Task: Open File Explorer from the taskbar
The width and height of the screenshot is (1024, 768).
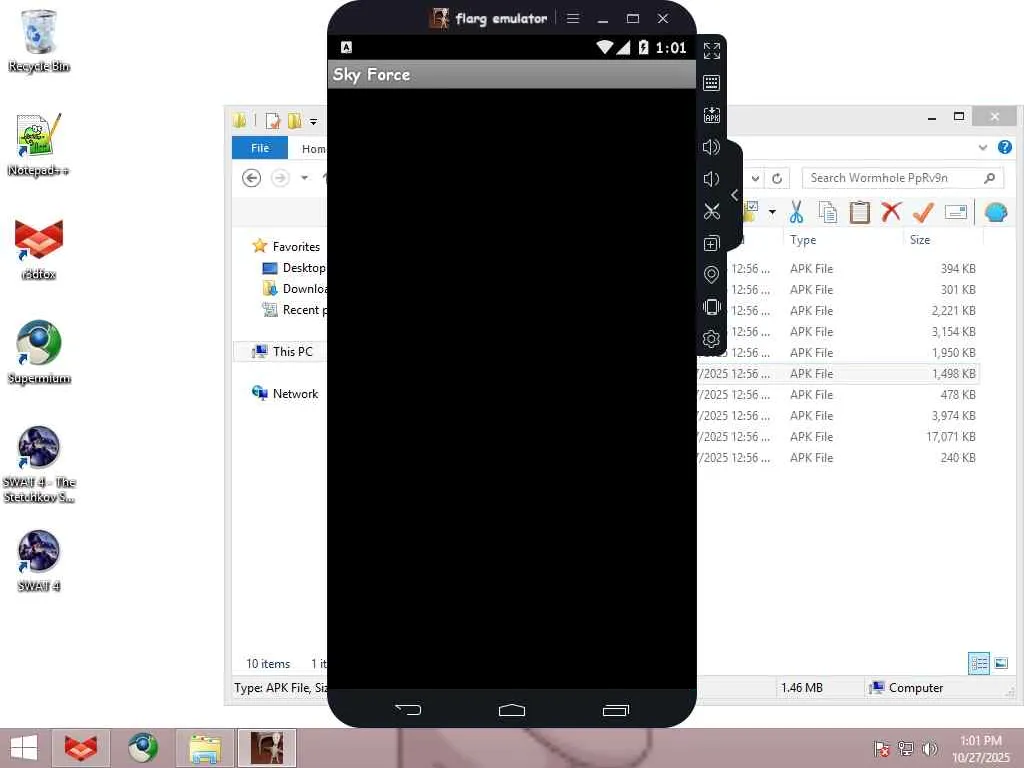Action: [x=204, y=748]
